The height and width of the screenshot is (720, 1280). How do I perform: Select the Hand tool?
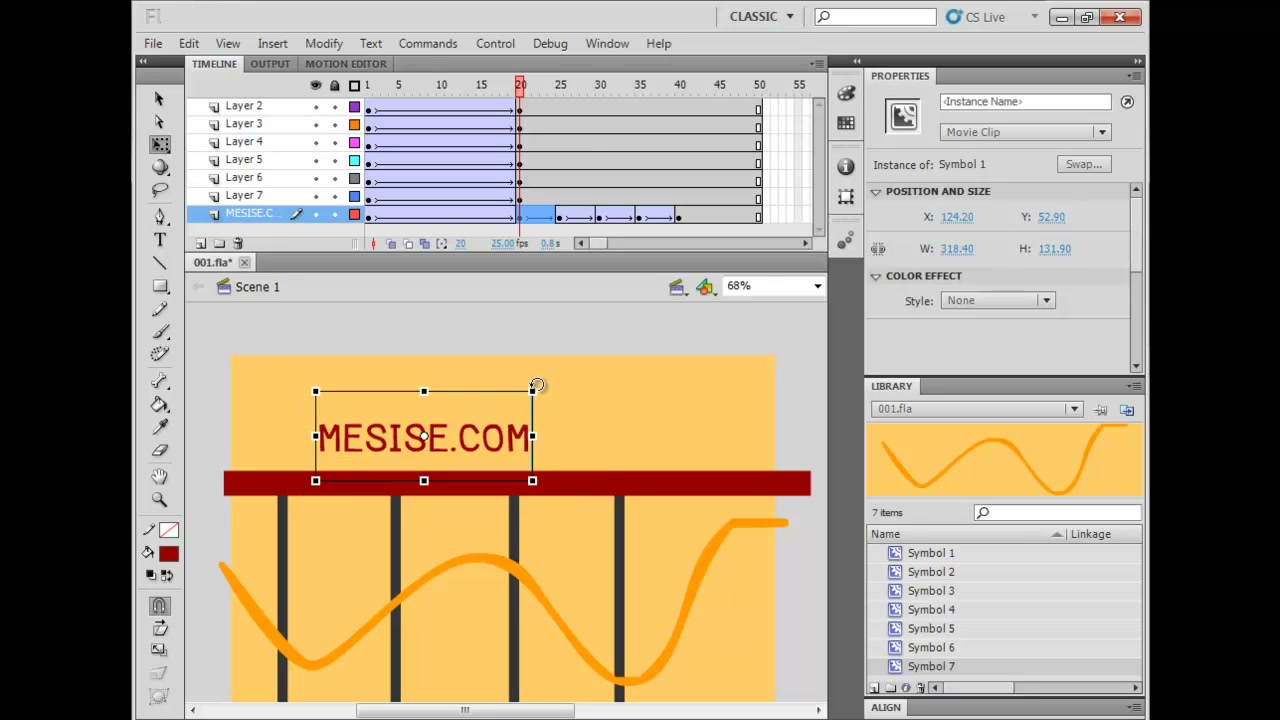pyautogui.click(x=160, y=476)
